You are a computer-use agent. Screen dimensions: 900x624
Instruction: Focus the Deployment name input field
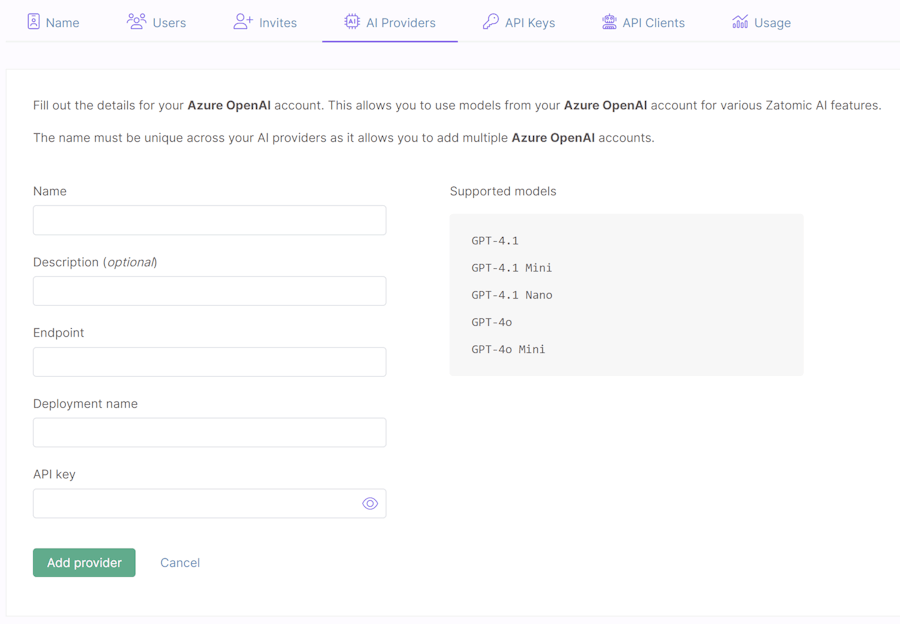point(210,432)
